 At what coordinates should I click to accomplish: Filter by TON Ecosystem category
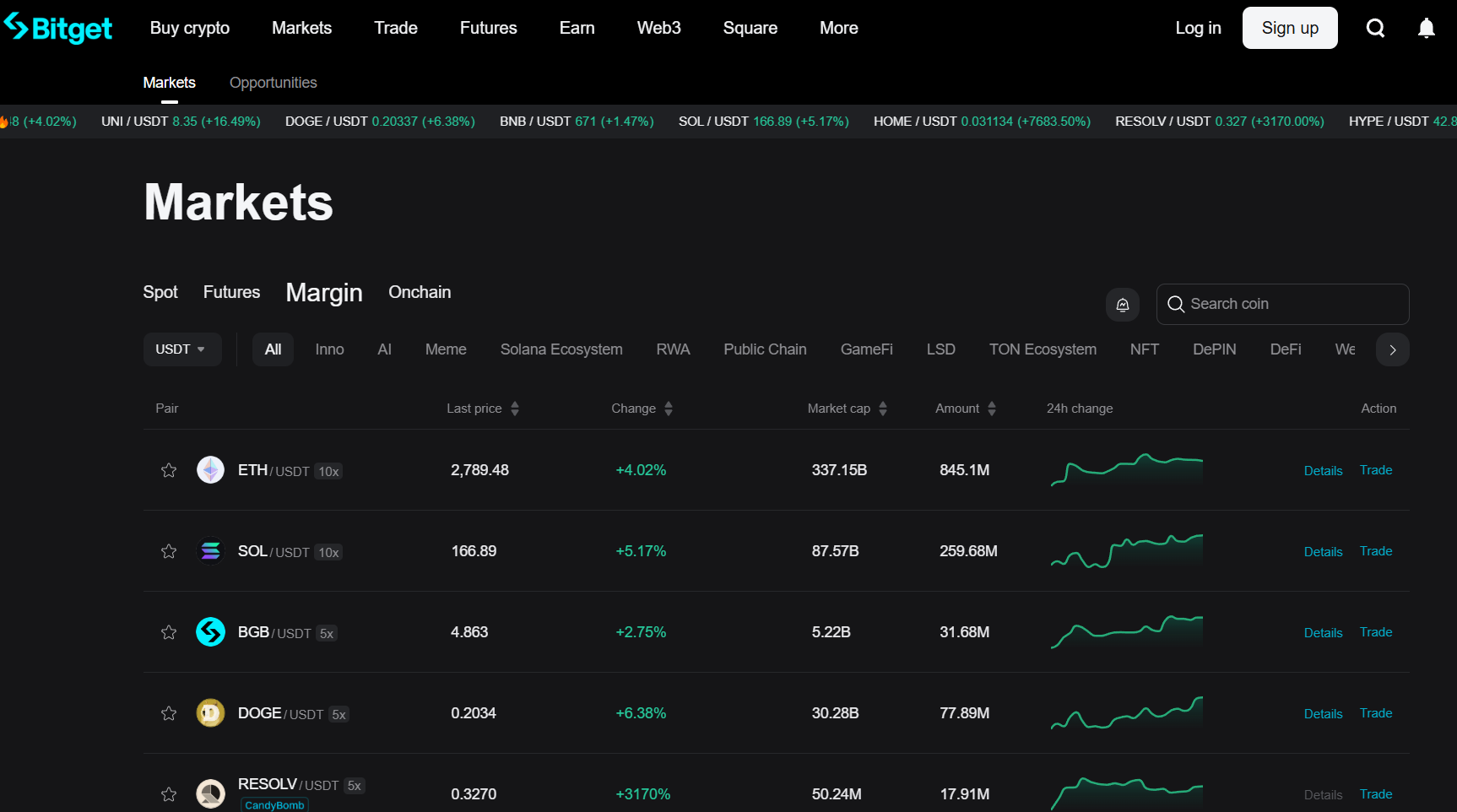pos(1043,349)
